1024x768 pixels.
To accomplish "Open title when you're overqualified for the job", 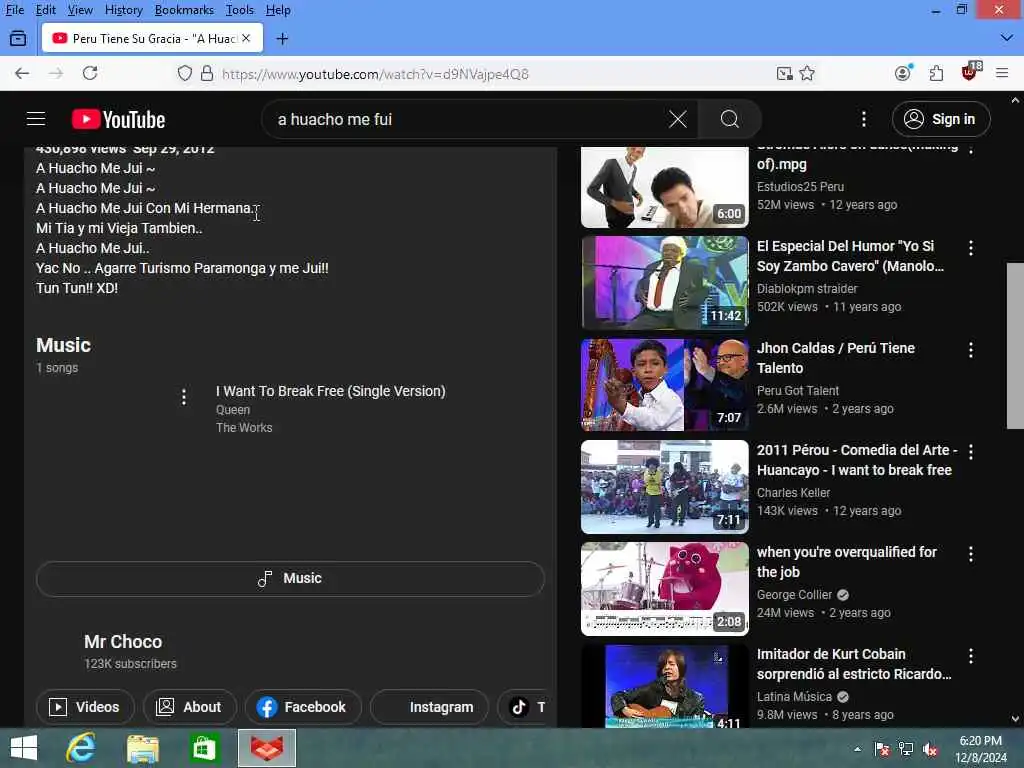I will click(846, 562).
